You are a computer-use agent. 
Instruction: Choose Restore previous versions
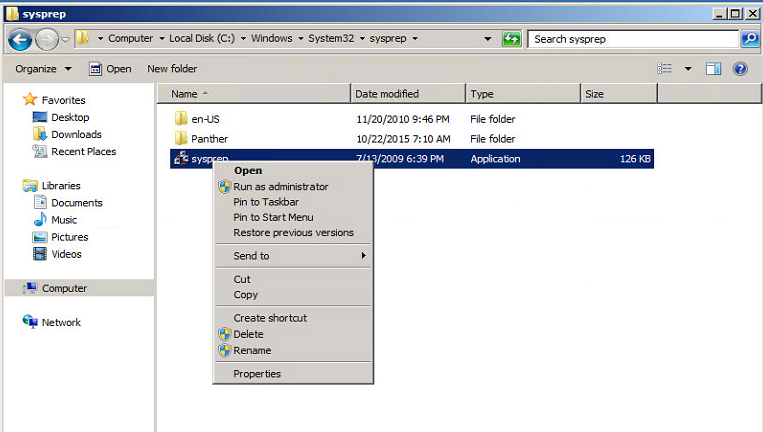293,233
